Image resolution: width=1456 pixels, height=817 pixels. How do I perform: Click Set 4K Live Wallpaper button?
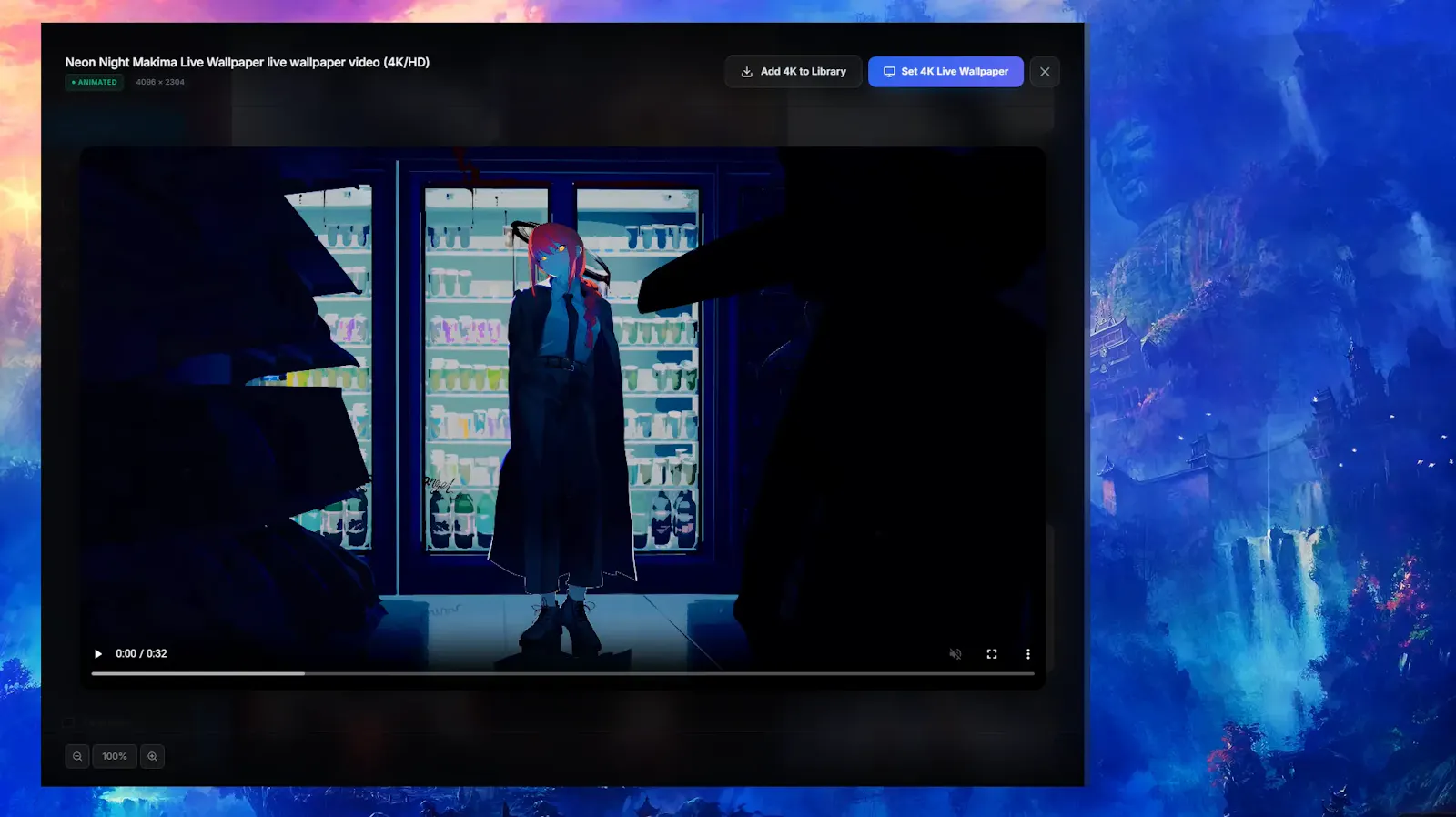(945, 72)
